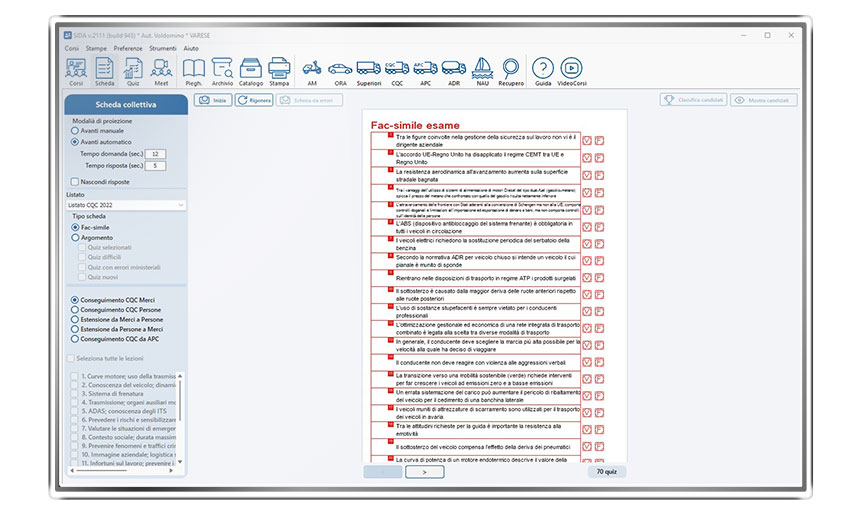
Task: Select the CQC truck icon
Action: coord(397,70)
